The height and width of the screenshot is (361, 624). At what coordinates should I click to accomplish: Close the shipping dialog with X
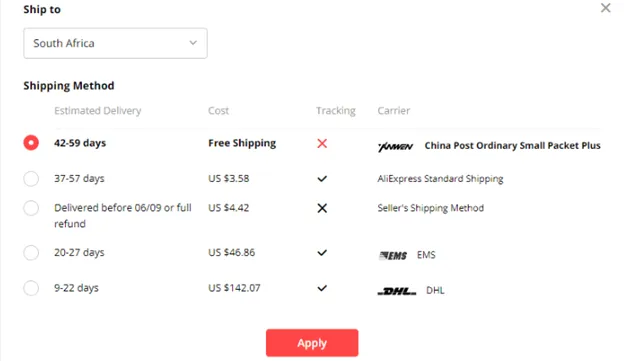pyautogui.click(x=606, y=8)
